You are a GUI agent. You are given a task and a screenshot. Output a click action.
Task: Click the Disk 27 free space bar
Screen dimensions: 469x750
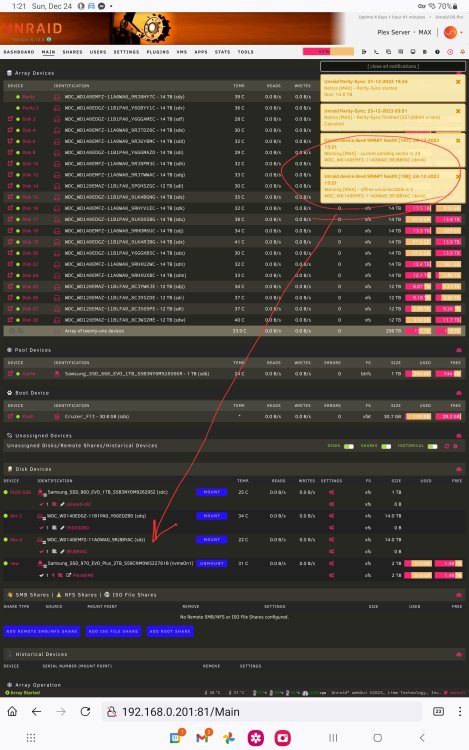coord(448,309)
